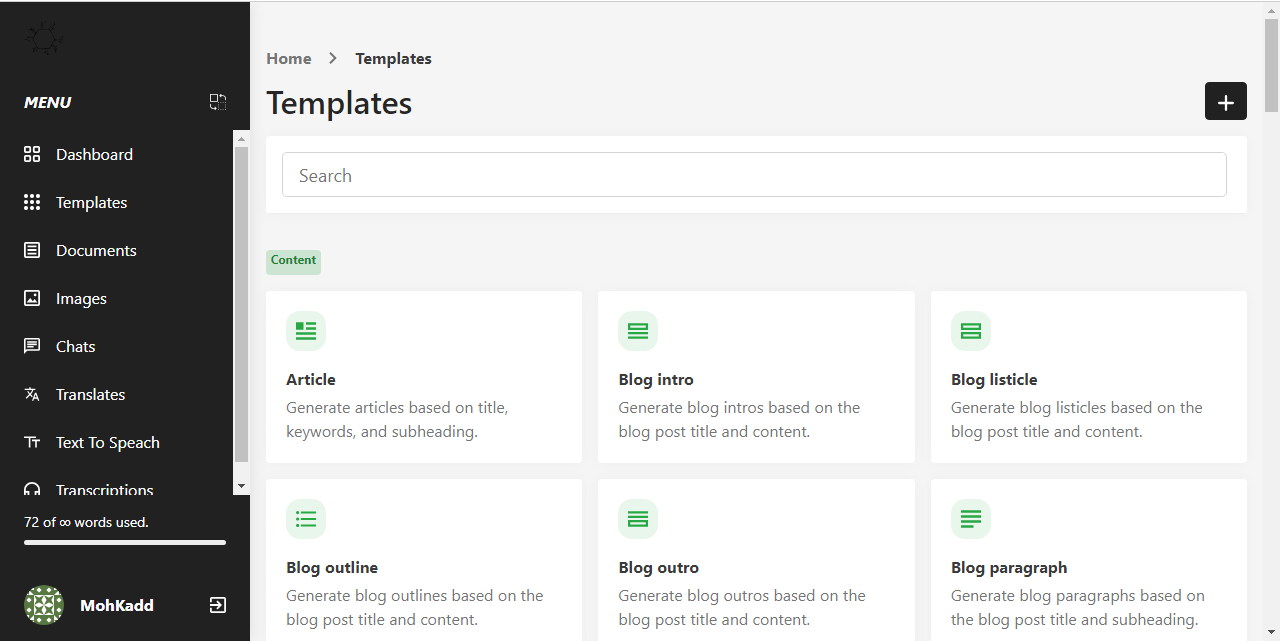
Task: Open Chats from the sidebar
Action: coord(75,347)
